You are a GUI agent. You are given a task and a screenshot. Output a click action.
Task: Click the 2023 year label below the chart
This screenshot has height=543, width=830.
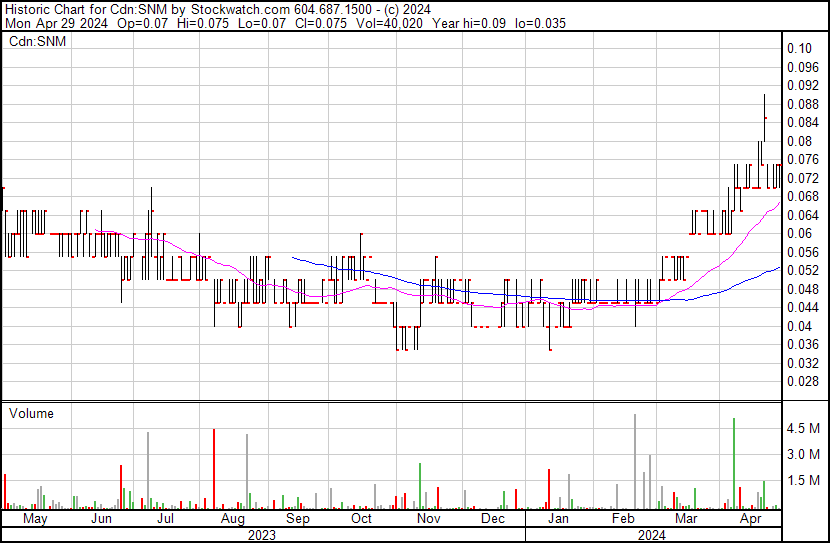tap(262, 535)
